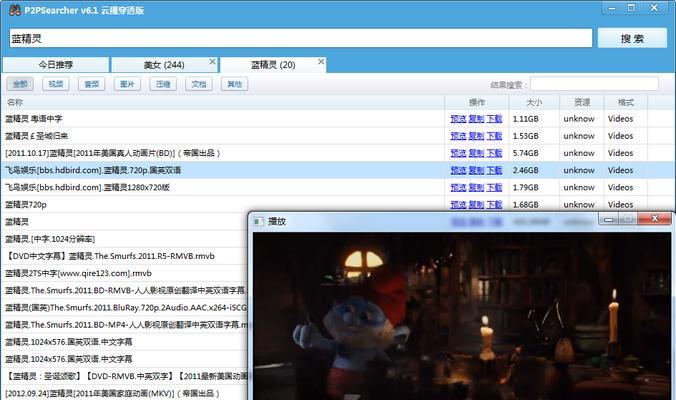The image size is (676, 400).
Task: Click 下载 for the 2.46GB row
Action: tap(494, 170)
